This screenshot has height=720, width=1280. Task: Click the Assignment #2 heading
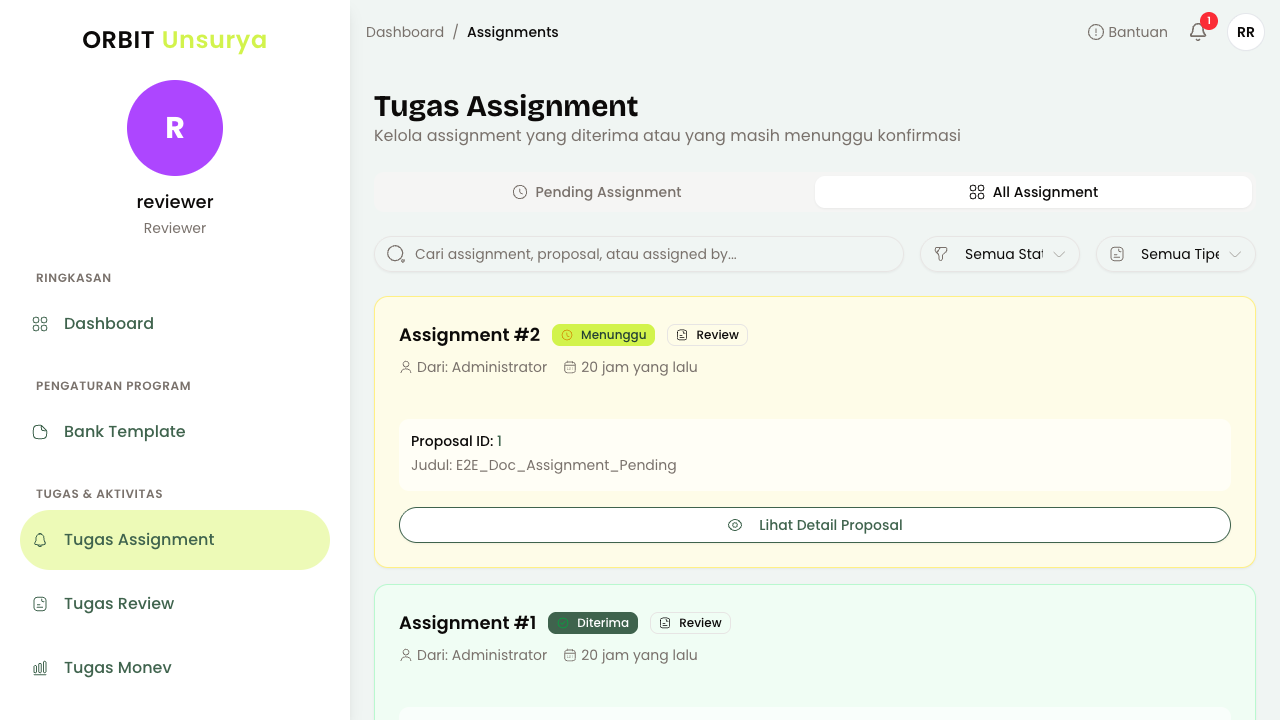[x=469, y=335]
